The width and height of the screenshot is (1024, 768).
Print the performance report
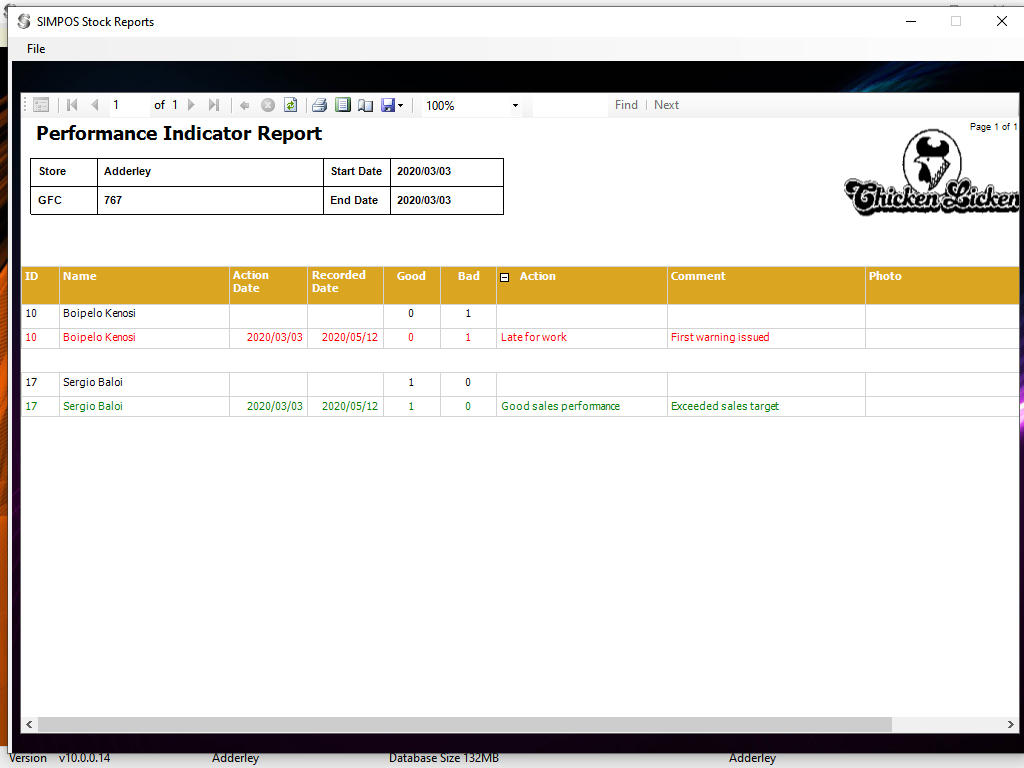tap(319, 105)
